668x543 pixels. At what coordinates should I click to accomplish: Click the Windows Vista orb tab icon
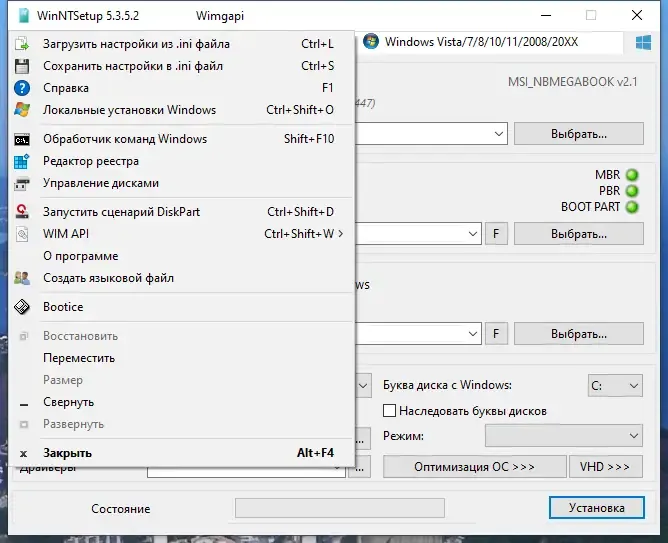(371, 42)
